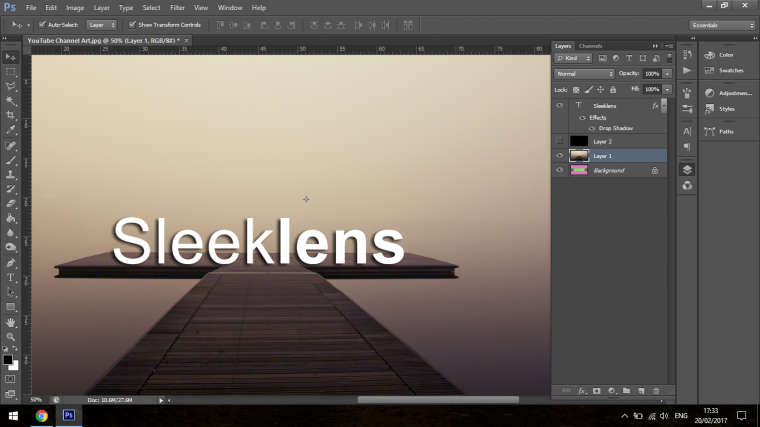This screenshot has height=427, width=760.
Task: Open the Swatches panel
Action: coord(731,70)
